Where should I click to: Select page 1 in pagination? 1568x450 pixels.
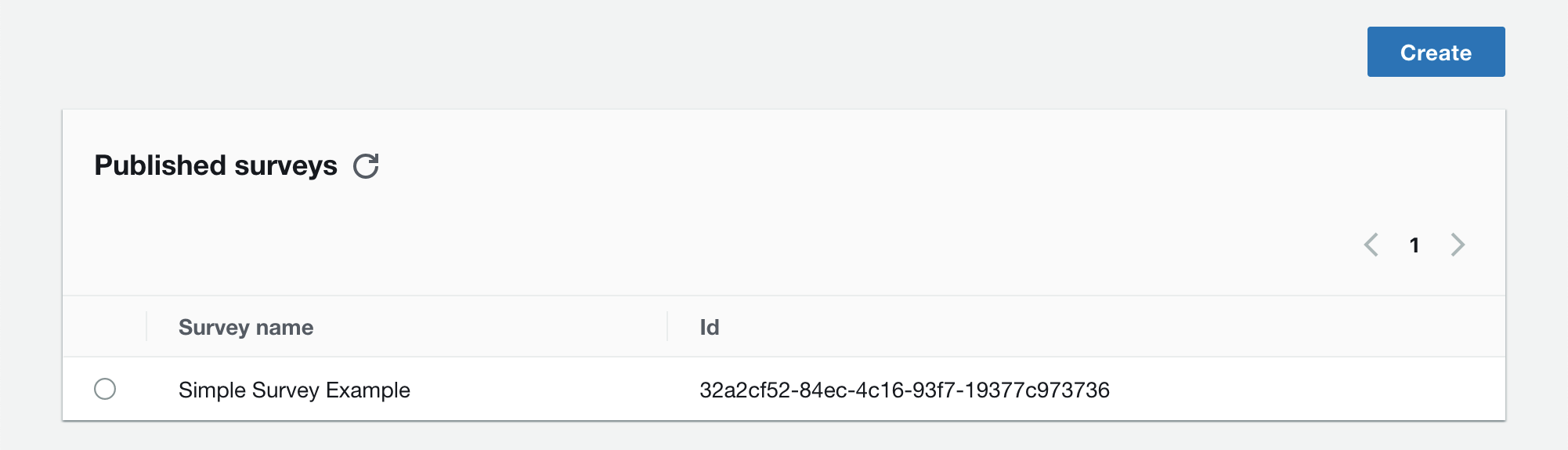1414,245
